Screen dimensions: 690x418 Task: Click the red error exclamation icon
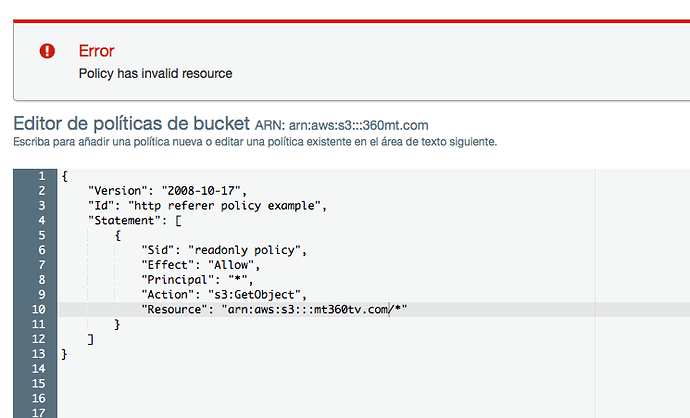[47, 51]
